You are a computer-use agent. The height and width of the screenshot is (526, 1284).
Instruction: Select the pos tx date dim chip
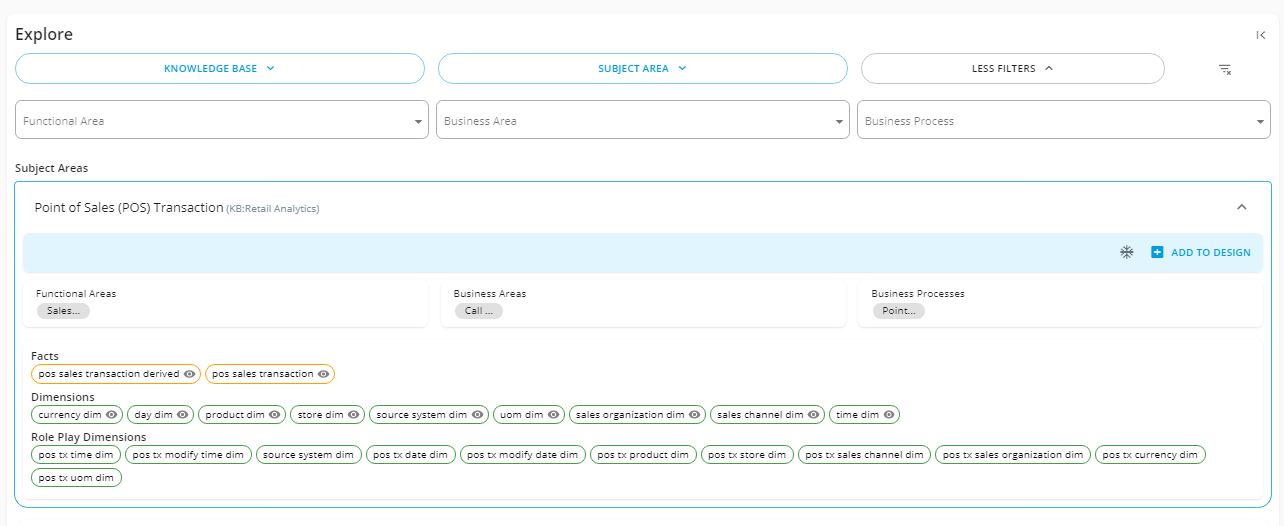[411, 455]
